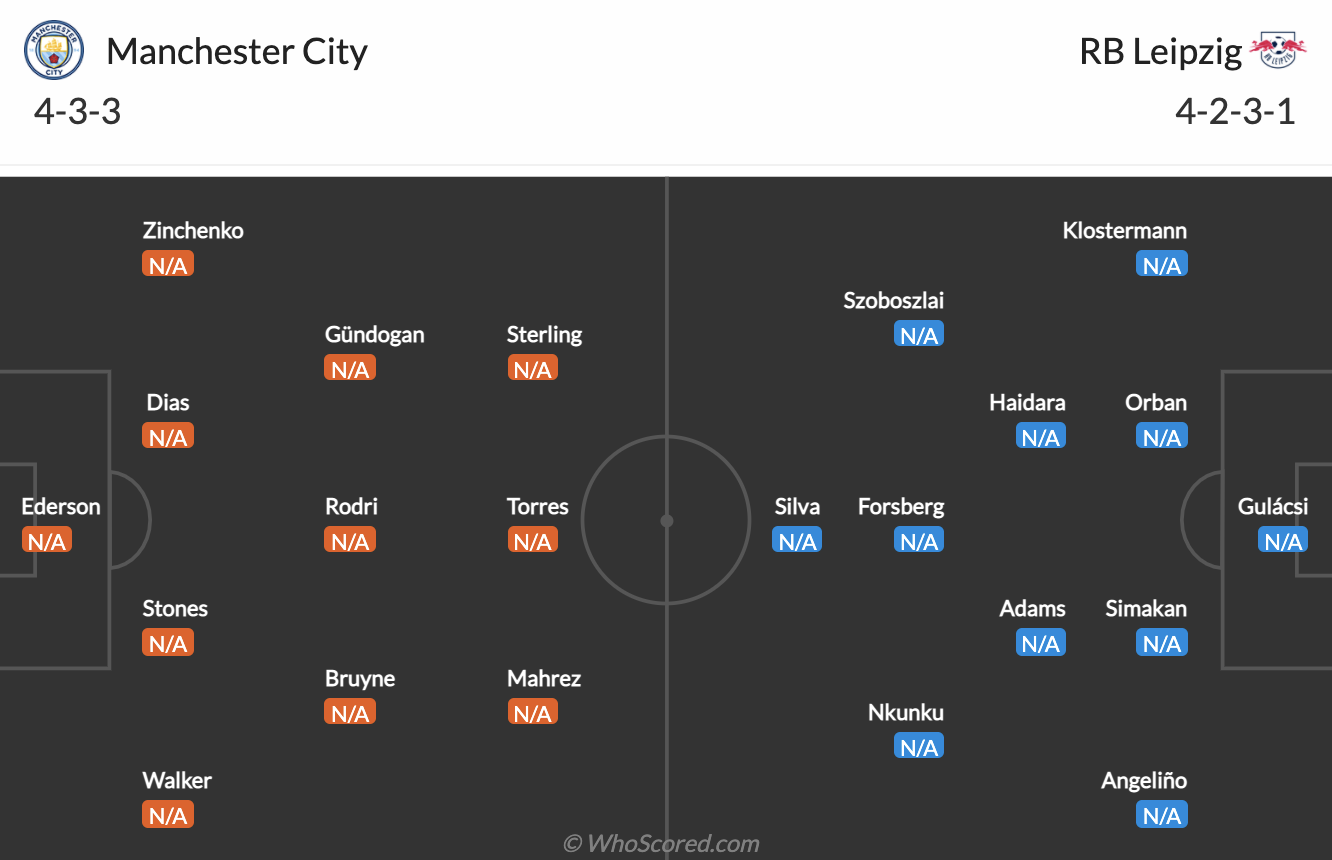Click the Manchester City crest icon
The image size is (1332, 860).
pyautogui.click(x=55, y=51)
